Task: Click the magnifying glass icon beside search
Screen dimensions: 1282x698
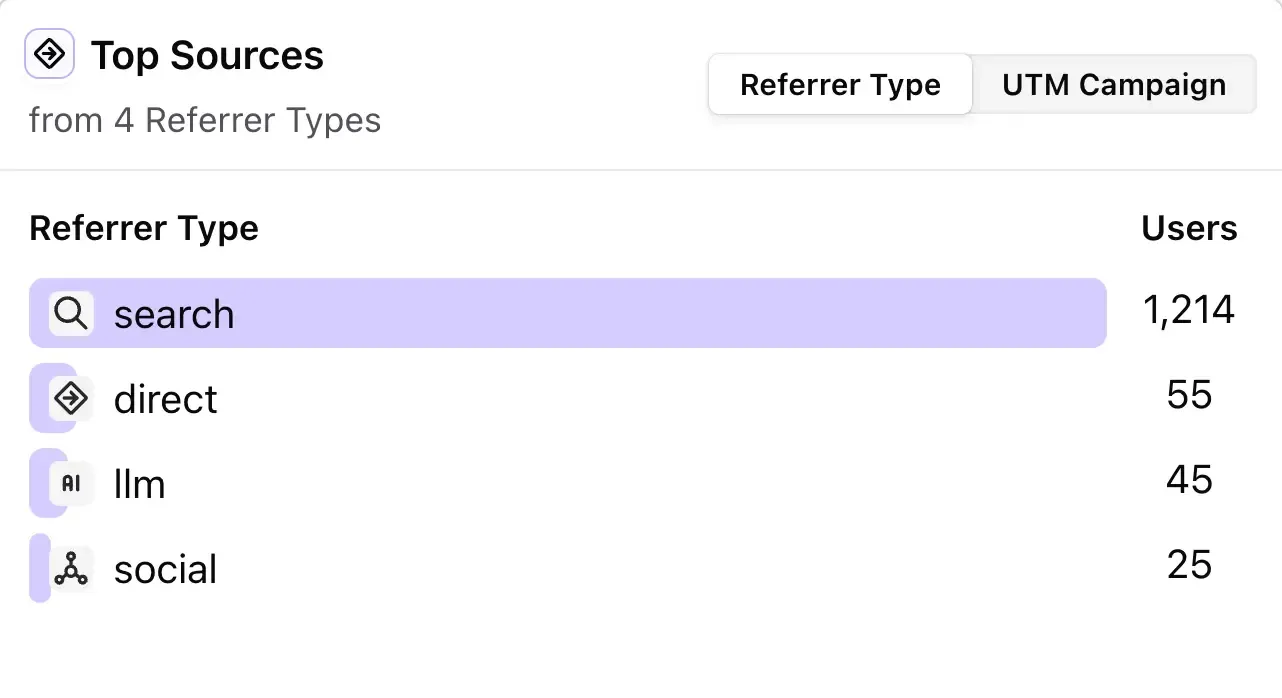Action: [x=70, y=313]
